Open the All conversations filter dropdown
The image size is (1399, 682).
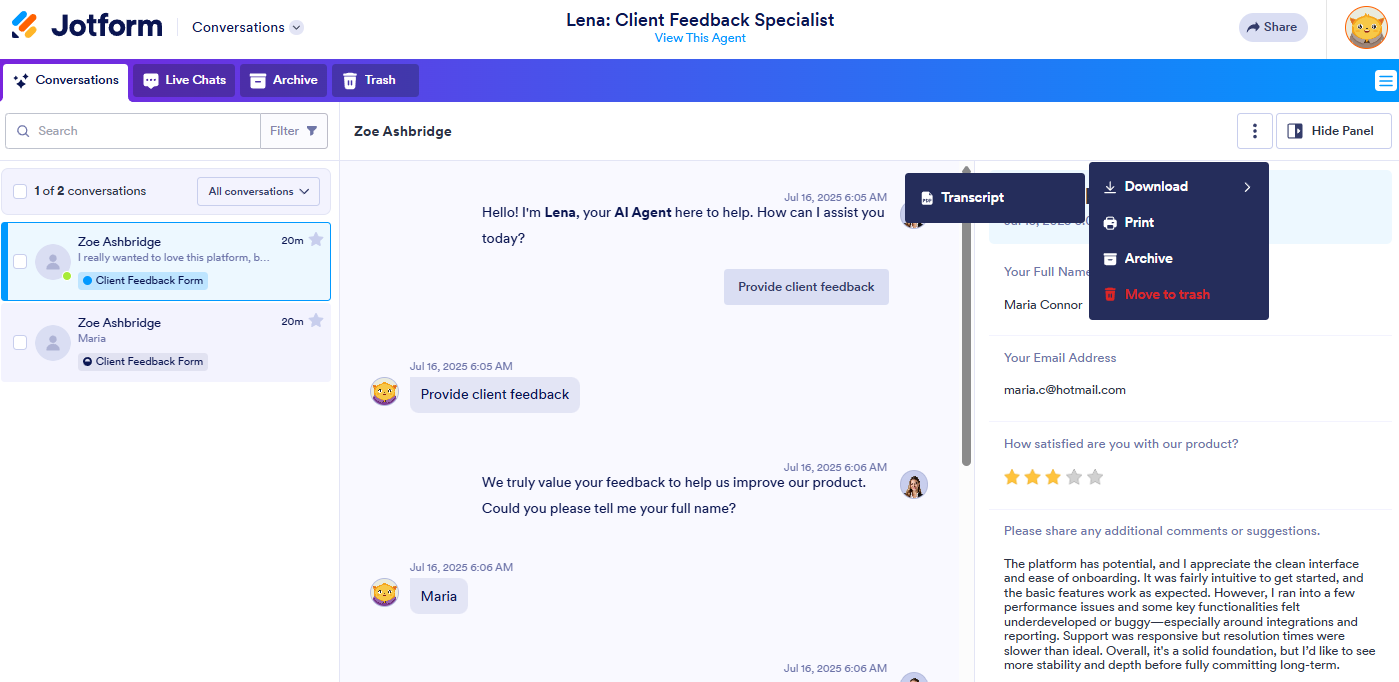point(258,191)
